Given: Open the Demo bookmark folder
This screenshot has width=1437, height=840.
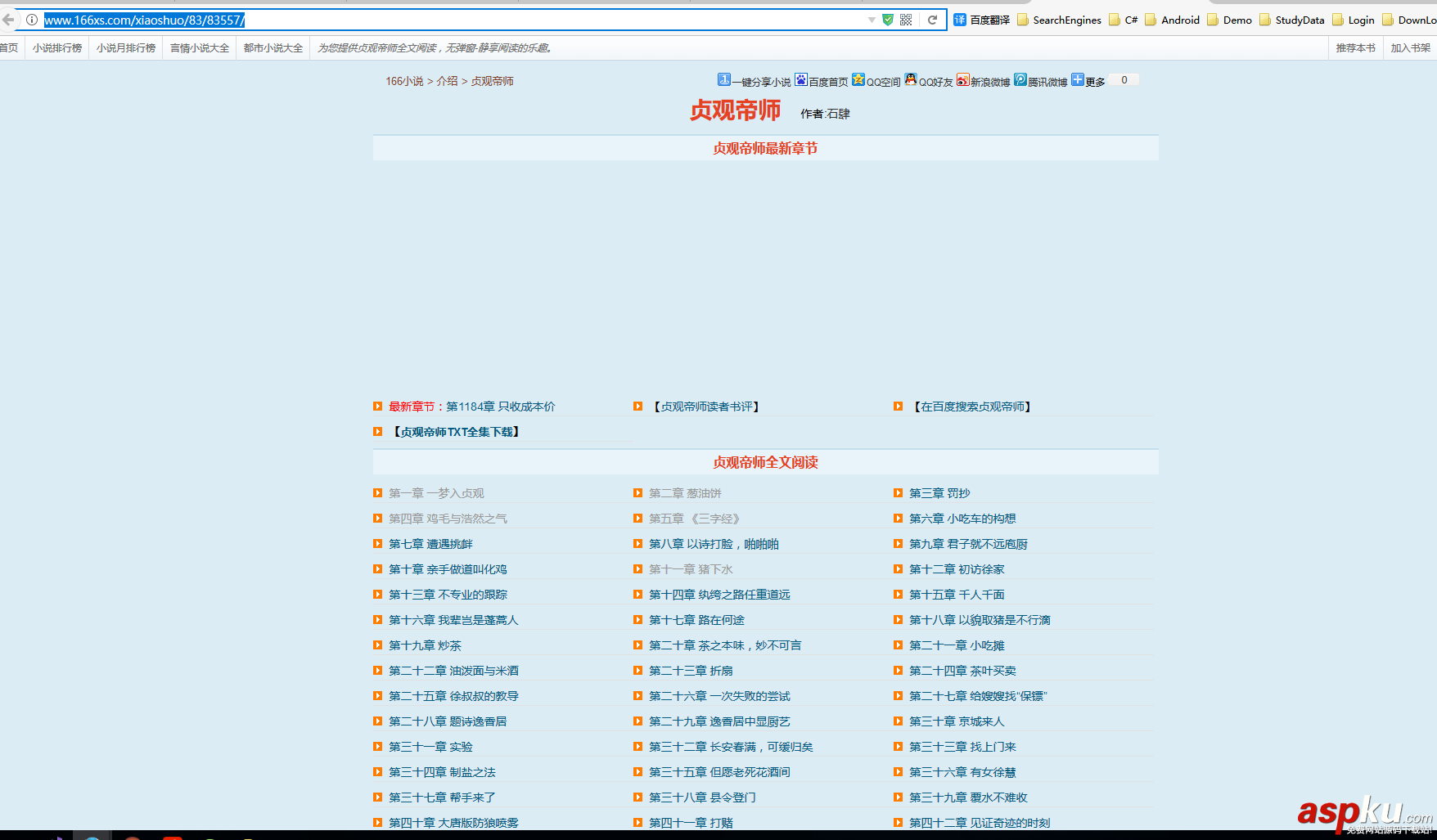Looking at the screenshot, I should [x=1230, y=20].
